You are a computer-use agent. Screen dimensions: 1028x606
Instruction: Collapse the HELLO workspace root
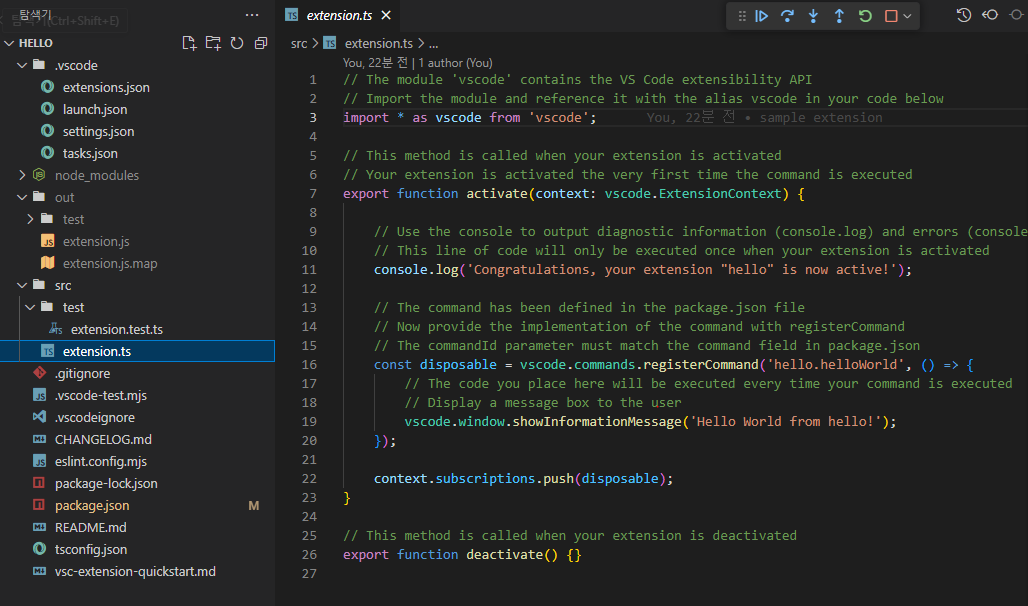[x=9, y=43]
